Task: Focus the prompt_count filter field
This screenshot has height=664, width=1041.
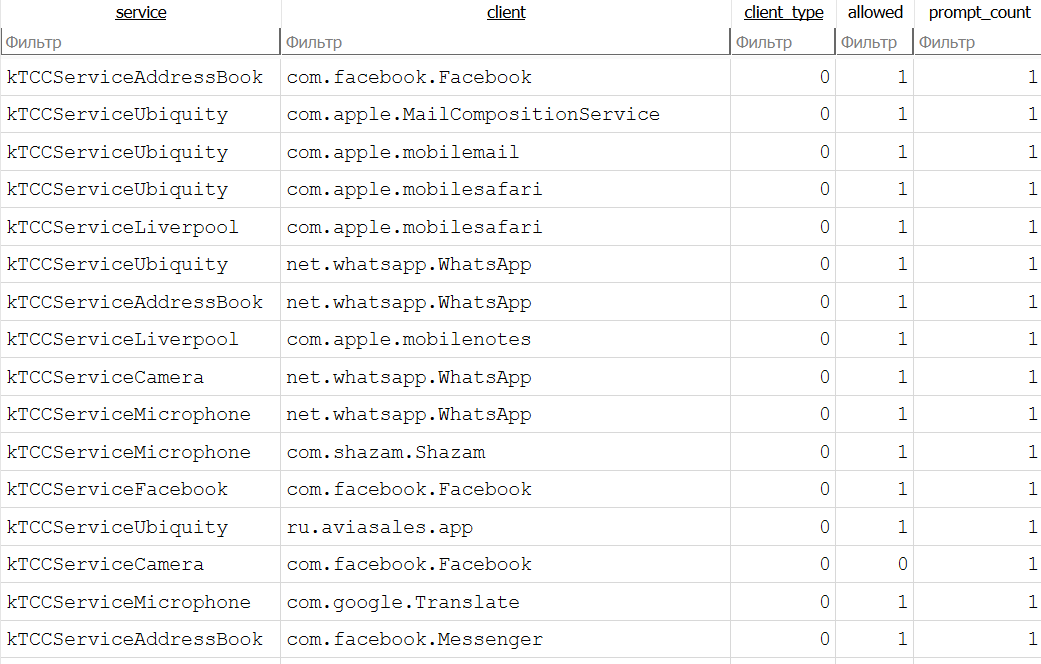Action: coord(977,42)
